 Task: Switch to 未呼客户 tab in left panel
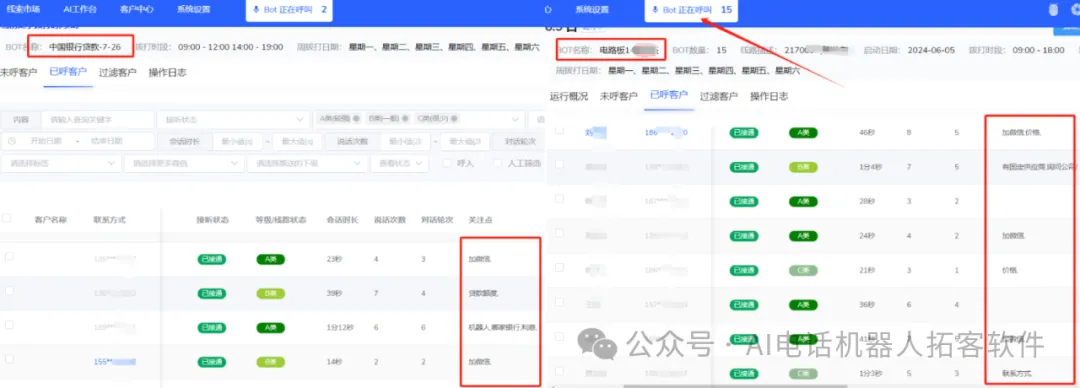pyautogui.click(x=19, y=72)
